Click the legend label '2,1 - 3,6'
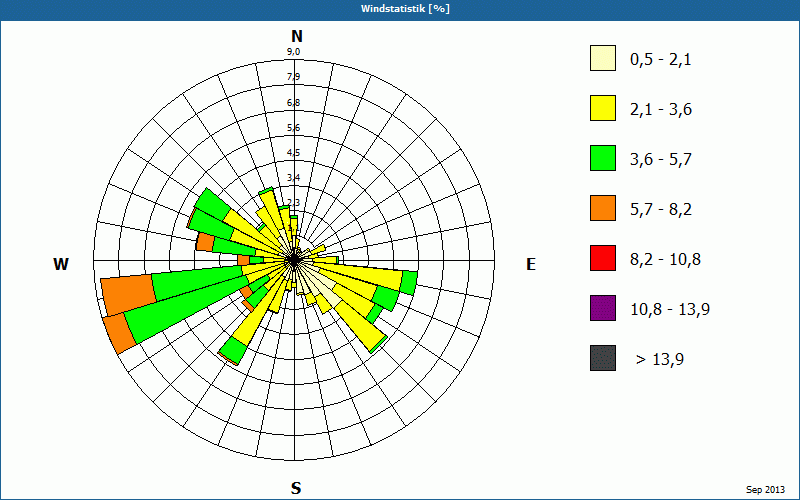 (x=661, y=110)
